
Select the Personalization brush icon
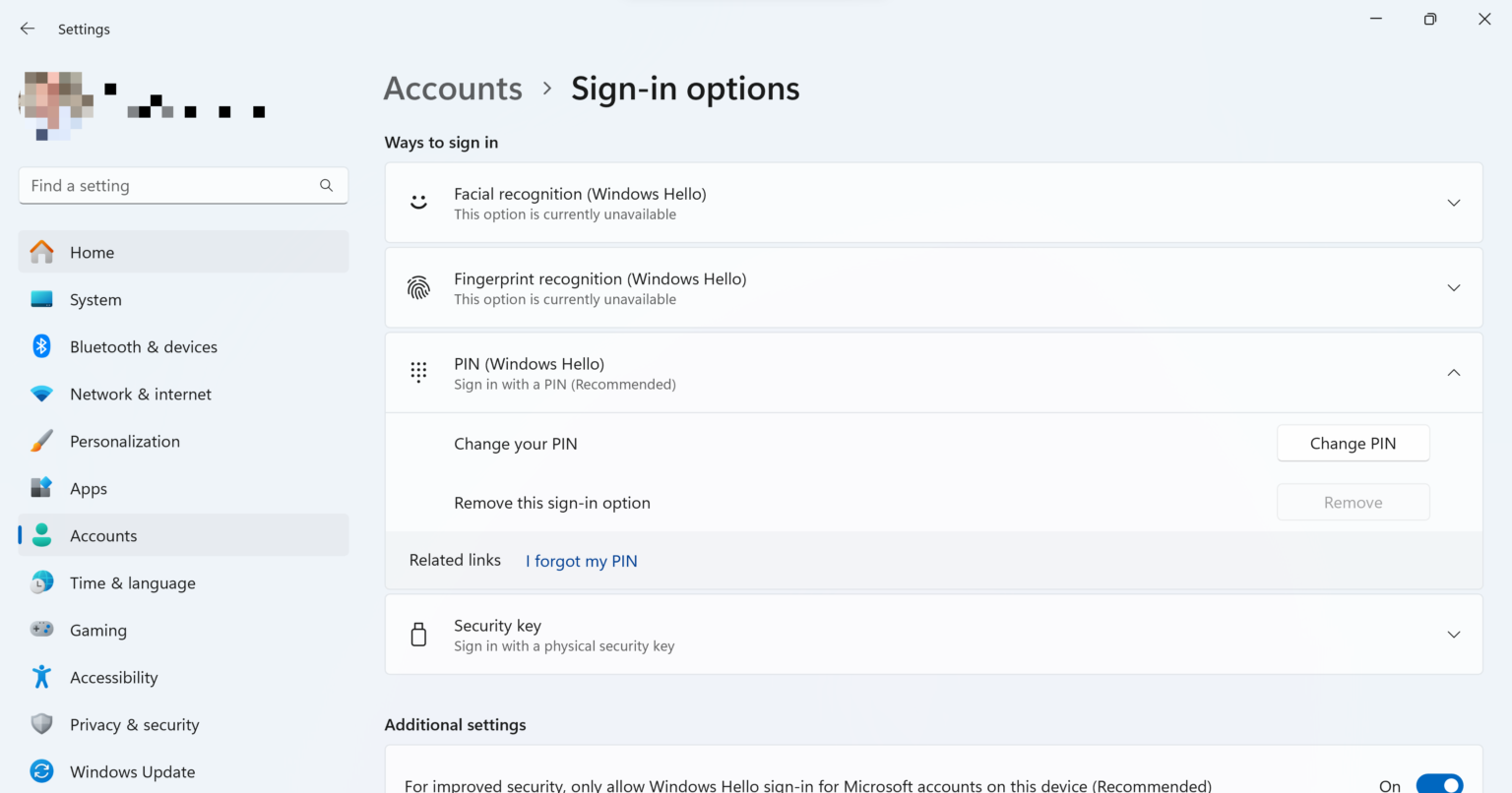[x=41, y=441]
